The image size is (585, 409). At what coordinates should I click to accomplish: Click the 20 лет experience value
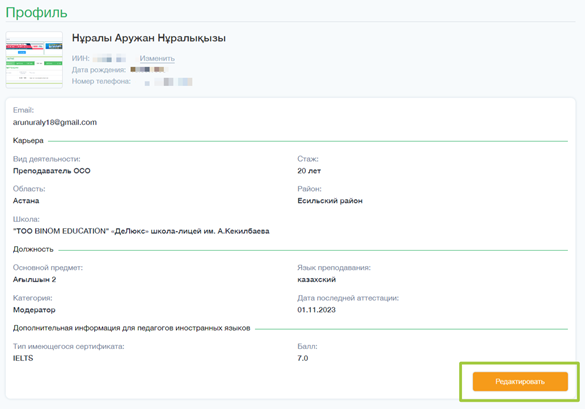(x=309, y=171)
